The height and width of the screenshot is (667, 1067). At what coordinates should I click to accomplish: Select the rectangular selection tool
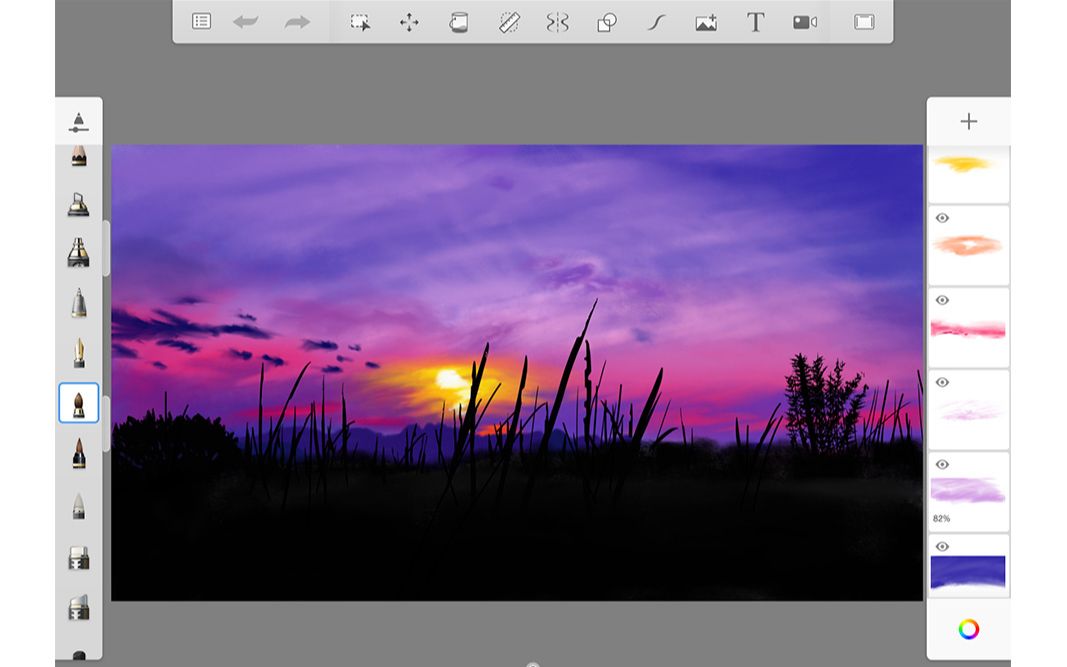[x=361, y=21]
